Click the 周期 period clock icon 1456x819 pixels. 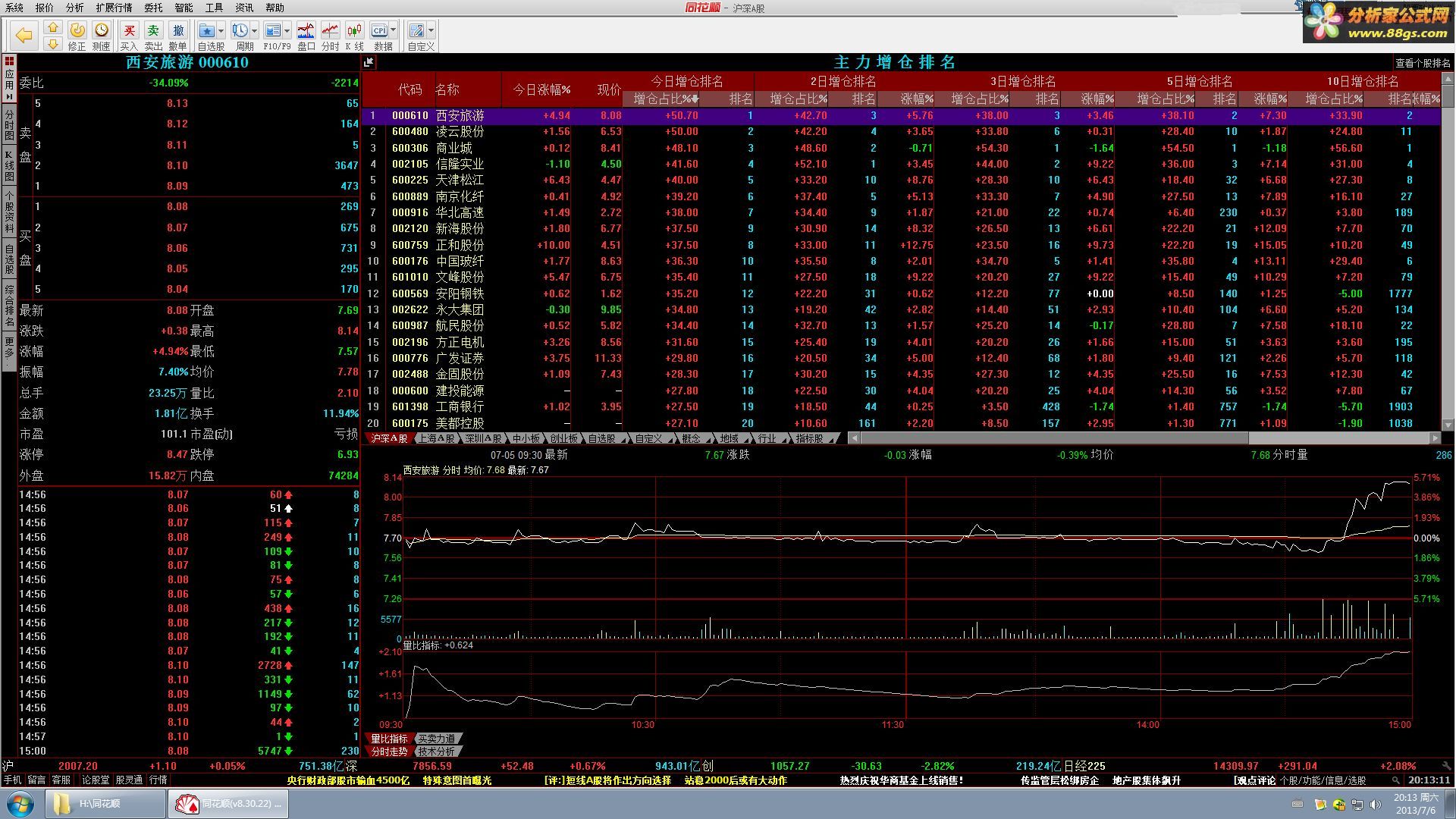240,30
